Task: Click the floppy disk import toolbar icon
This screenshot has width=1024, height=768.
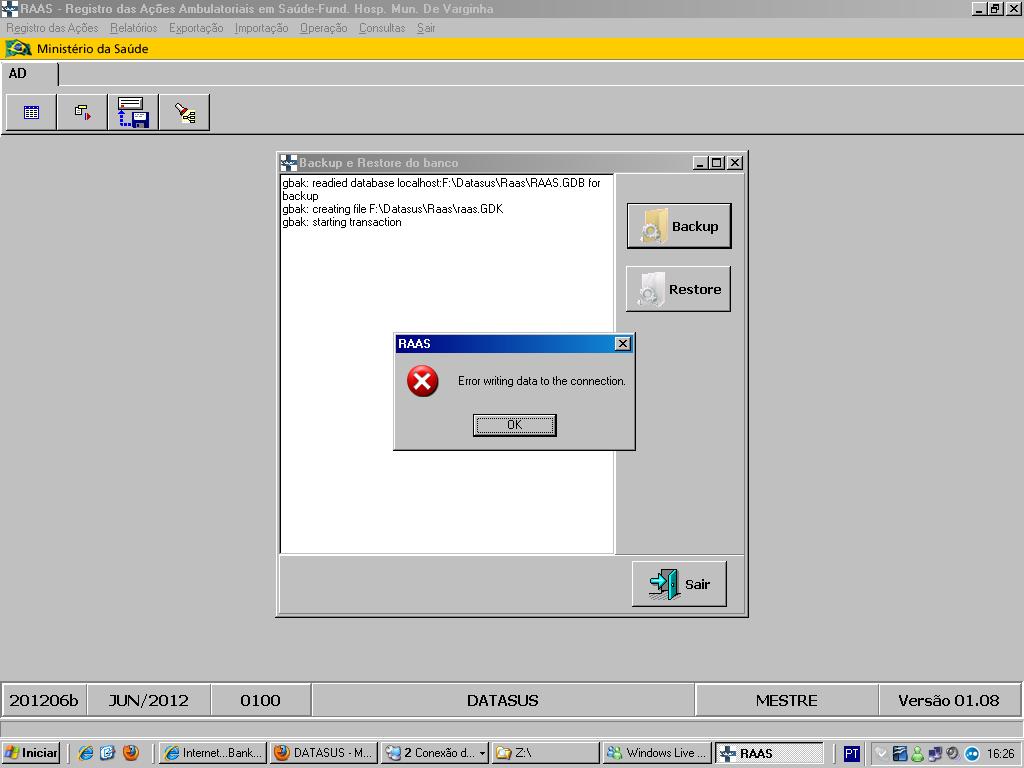Action: point(133,113)
